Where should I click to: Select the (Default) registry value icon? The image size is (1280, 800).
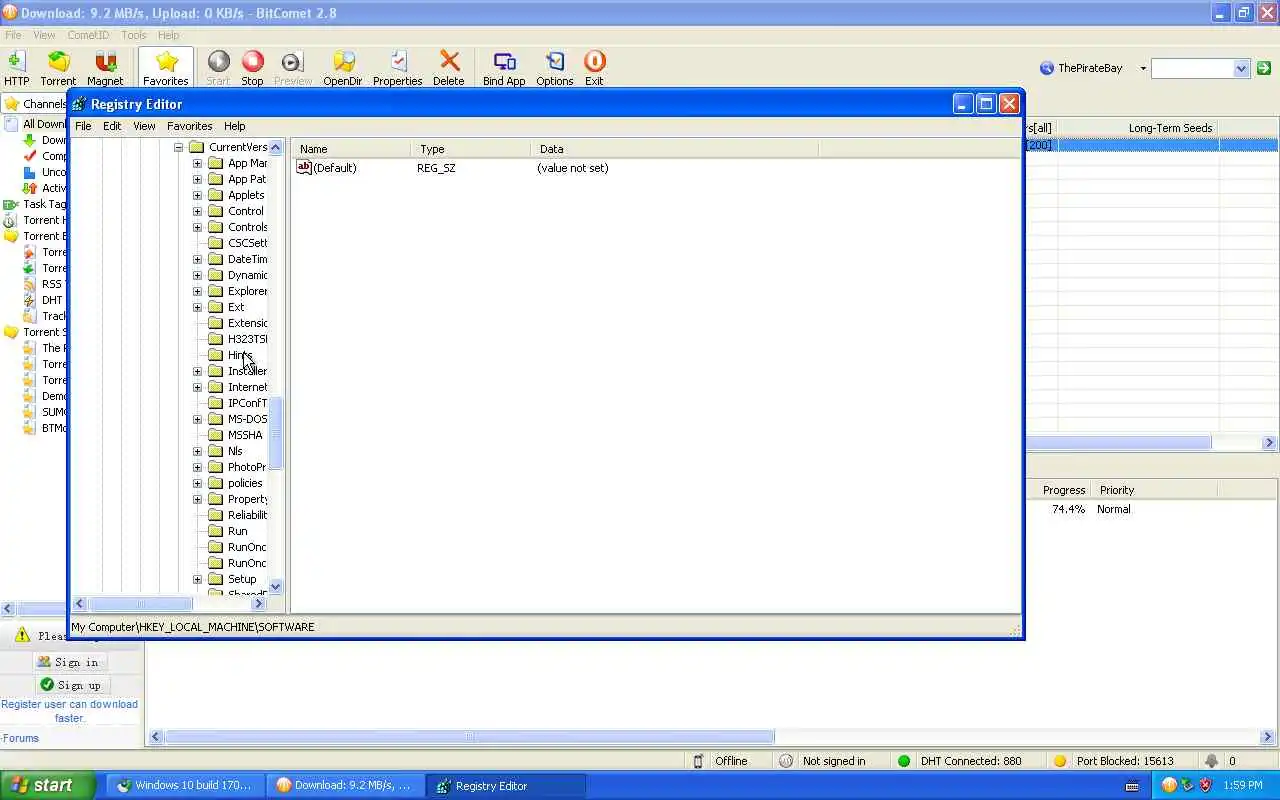(x=304, y=168)
